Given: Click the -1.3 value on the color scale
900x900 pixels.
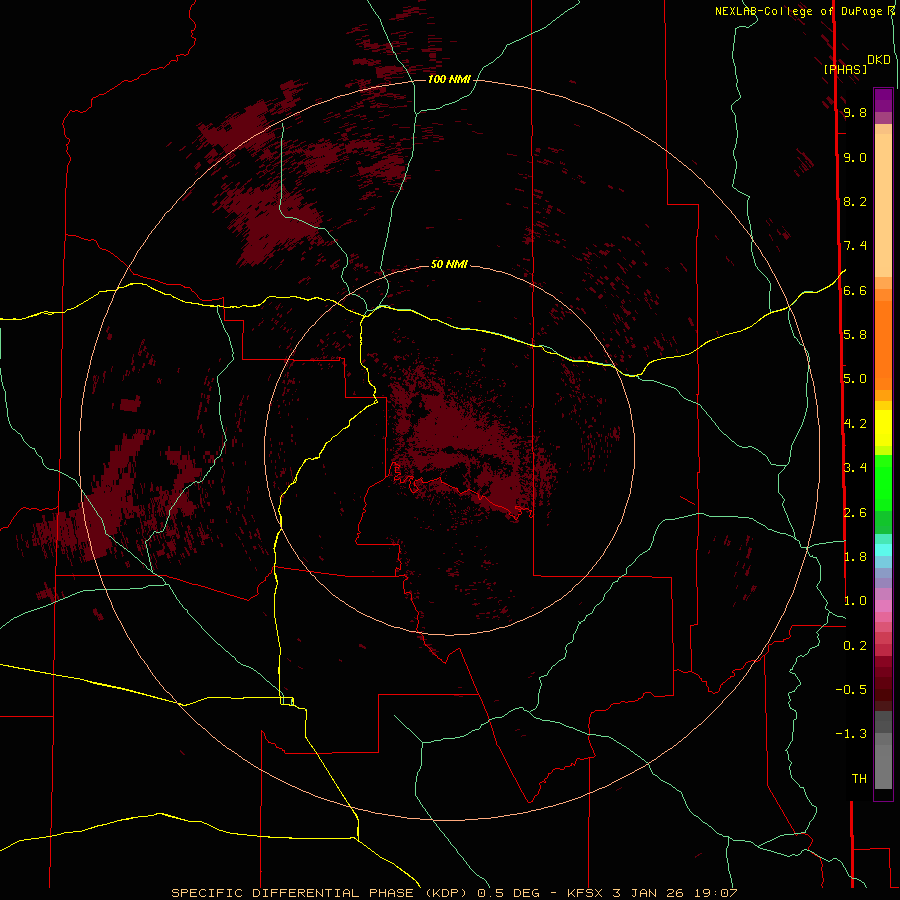Looking at the screenshot, I should click(x=851, y=734).
